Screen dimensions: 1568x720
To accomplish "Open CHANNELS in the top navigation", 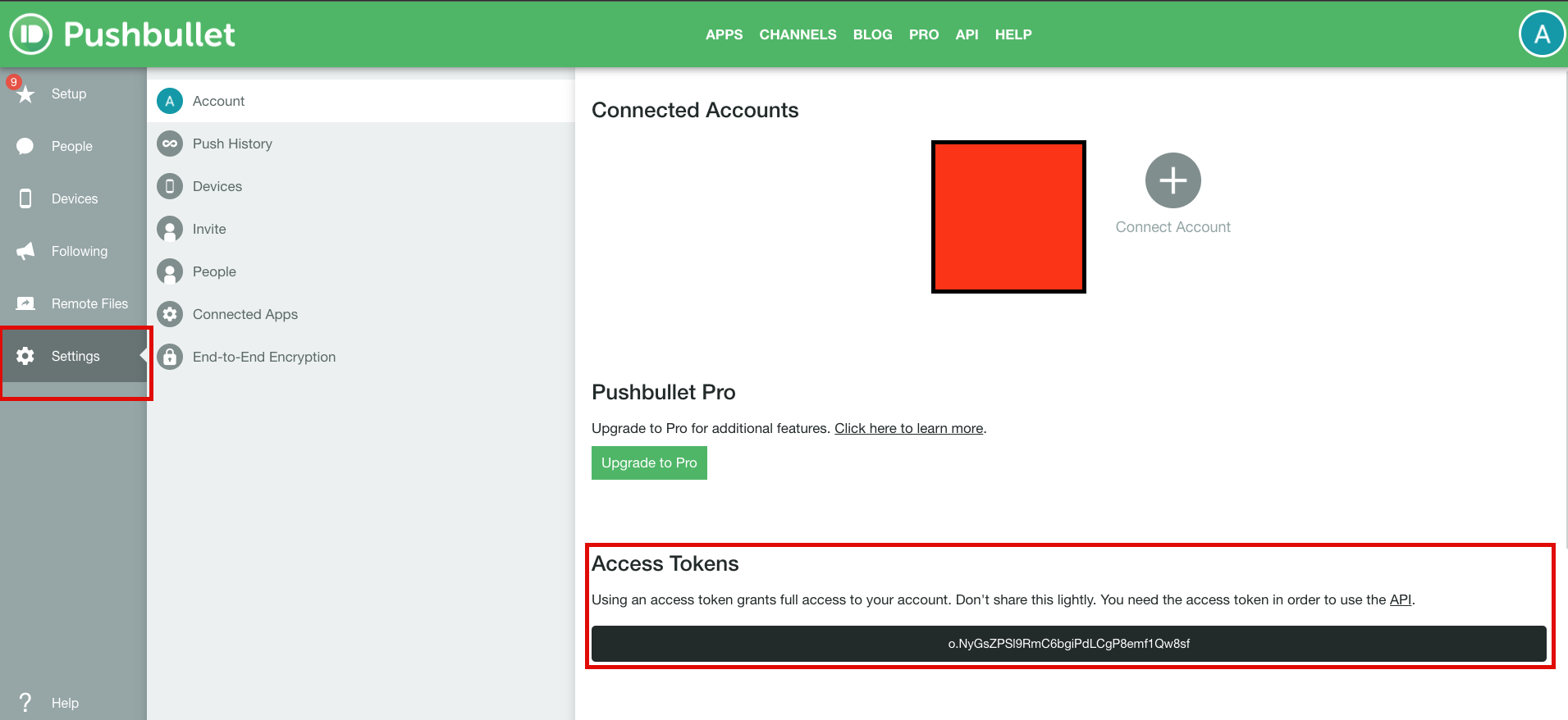I will click(x=798, y=34).
